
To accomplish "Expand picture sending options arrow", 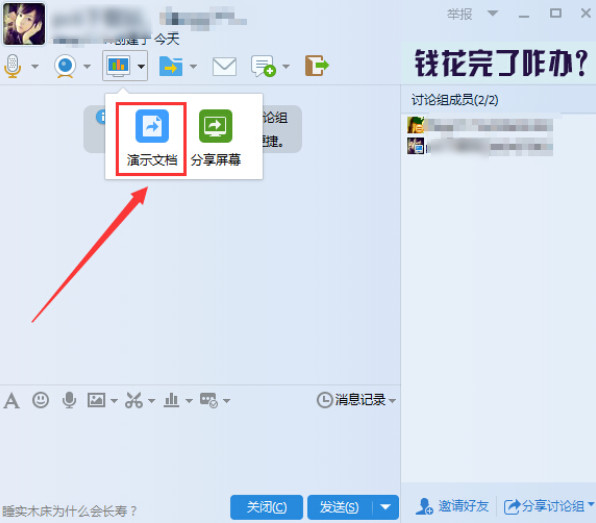I will [x=114, y=401].
